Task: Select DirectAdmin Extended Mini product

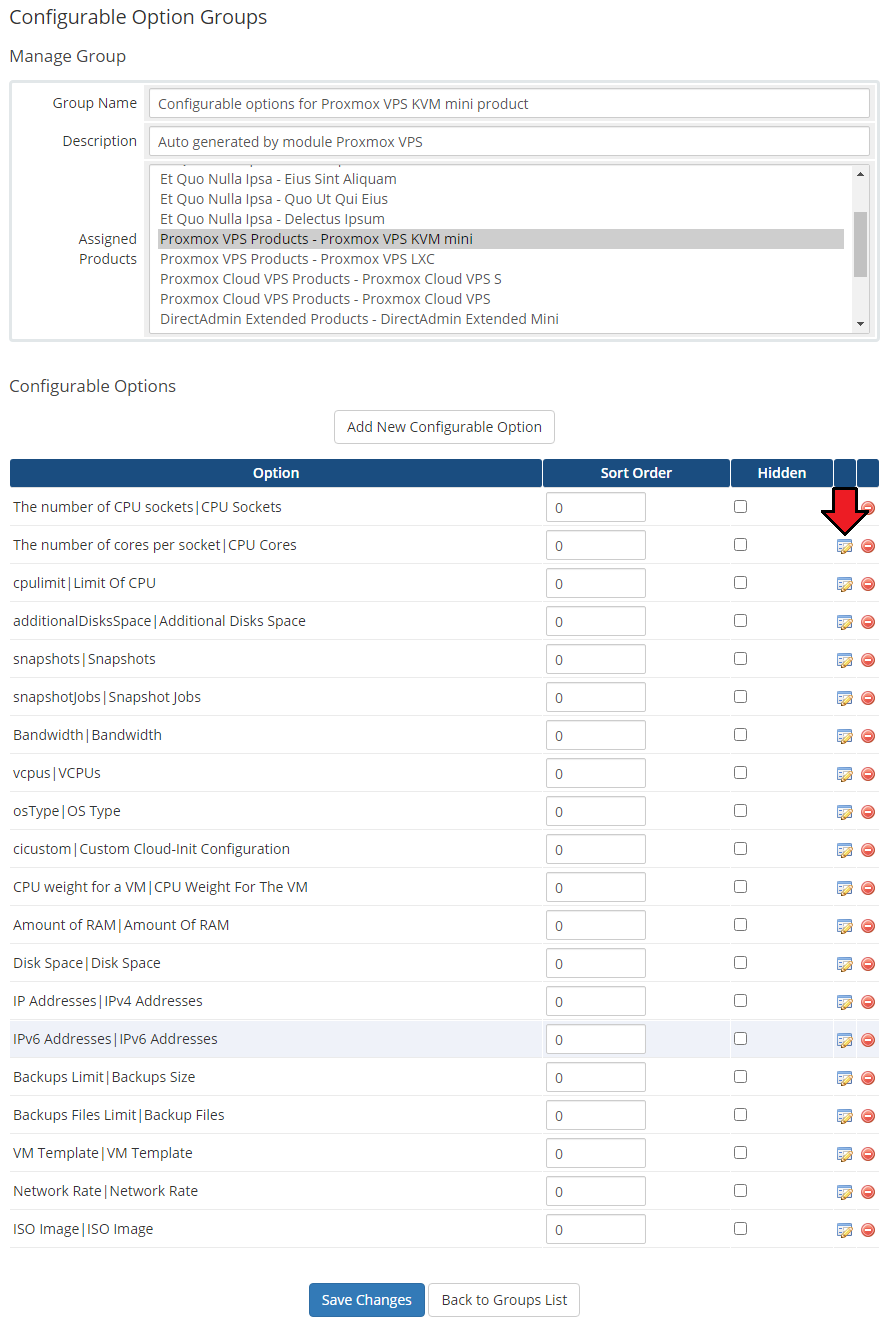Action: (501, 319)
